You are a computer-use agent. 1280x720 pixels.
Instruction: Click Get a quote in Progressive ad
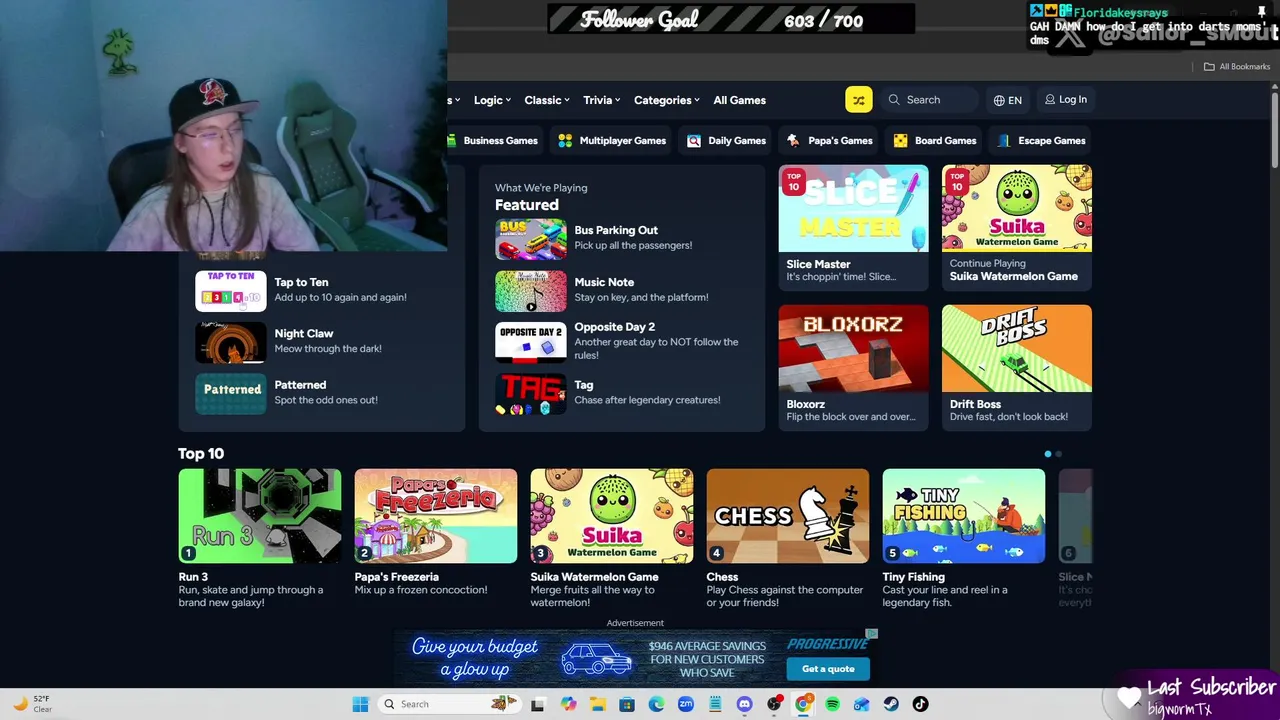click(x=828, y=668)
